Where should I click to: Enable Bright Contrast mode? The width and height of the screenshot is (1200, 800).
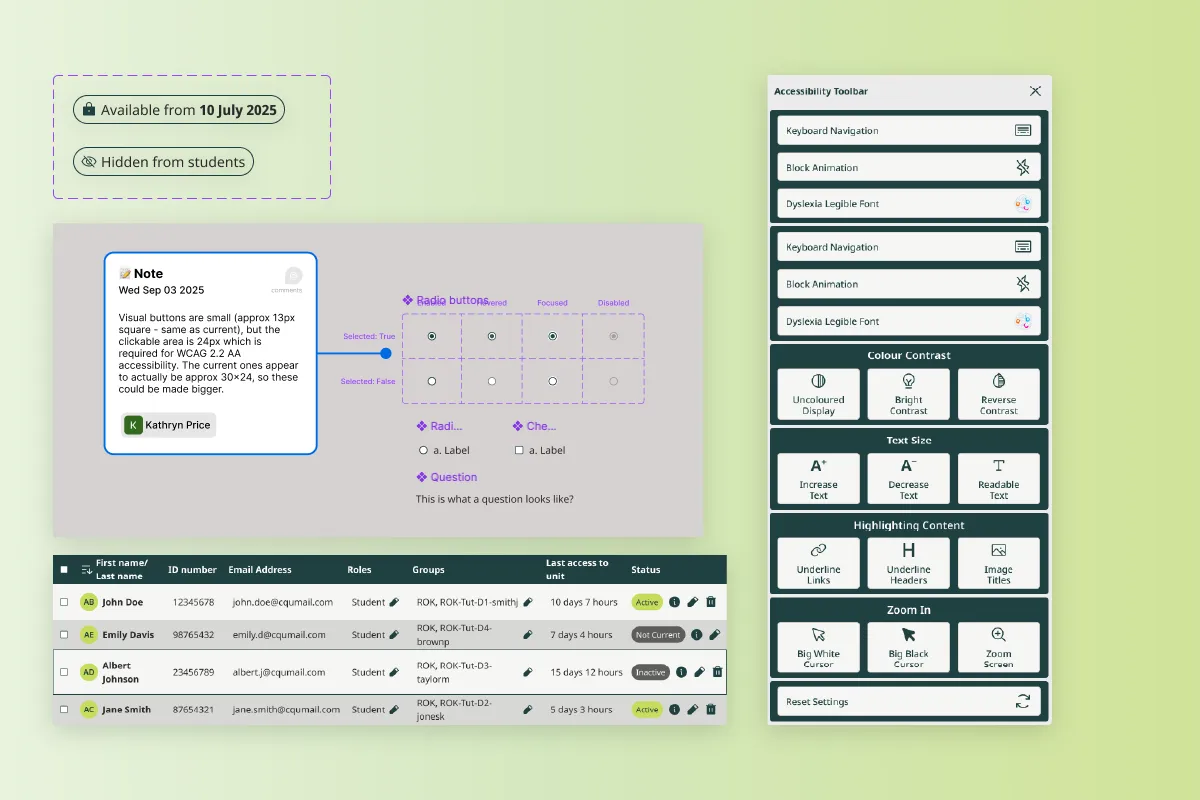tap(908, 394)
